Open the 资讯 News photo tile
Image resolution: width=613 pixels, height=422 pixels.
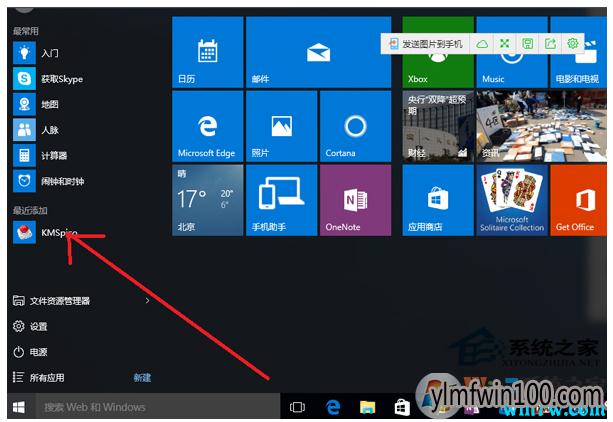pos(541,126)
